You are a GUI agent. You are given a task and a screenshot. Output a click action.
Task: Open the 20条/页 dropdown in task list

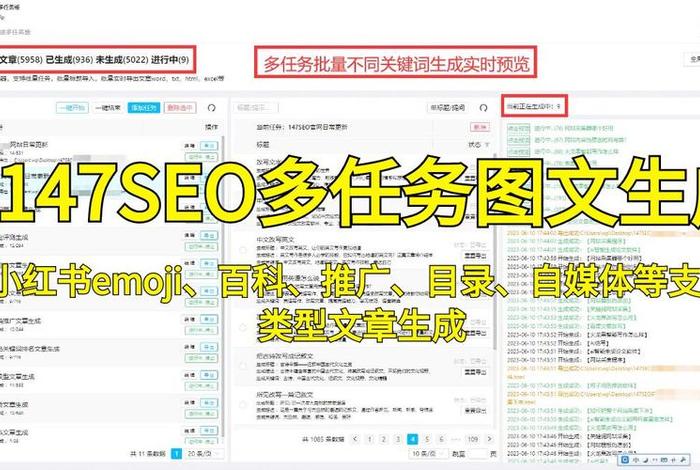[204, 453]
